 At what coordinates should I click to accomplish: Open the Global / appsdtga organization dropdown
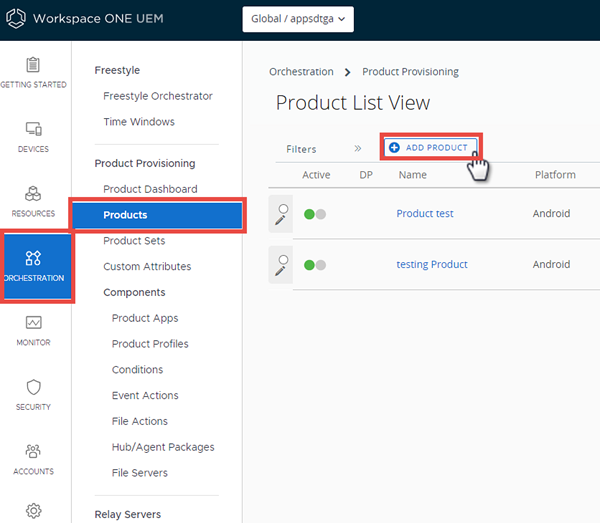pos(298,19)
